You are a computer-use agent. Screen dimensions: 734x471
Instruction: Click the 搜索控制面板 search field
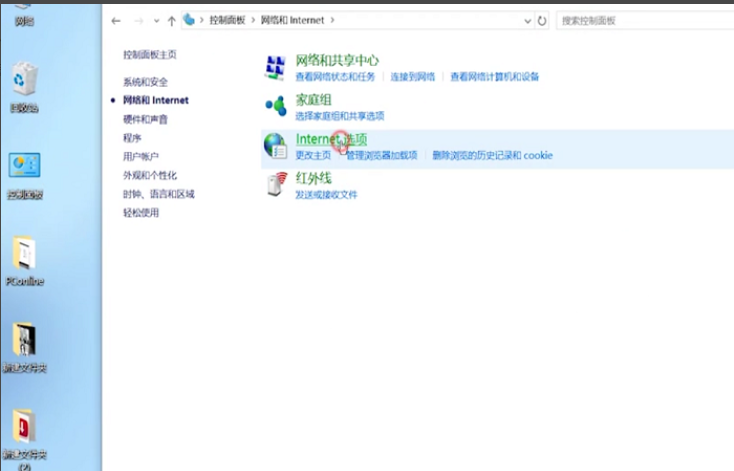(640, 20)
